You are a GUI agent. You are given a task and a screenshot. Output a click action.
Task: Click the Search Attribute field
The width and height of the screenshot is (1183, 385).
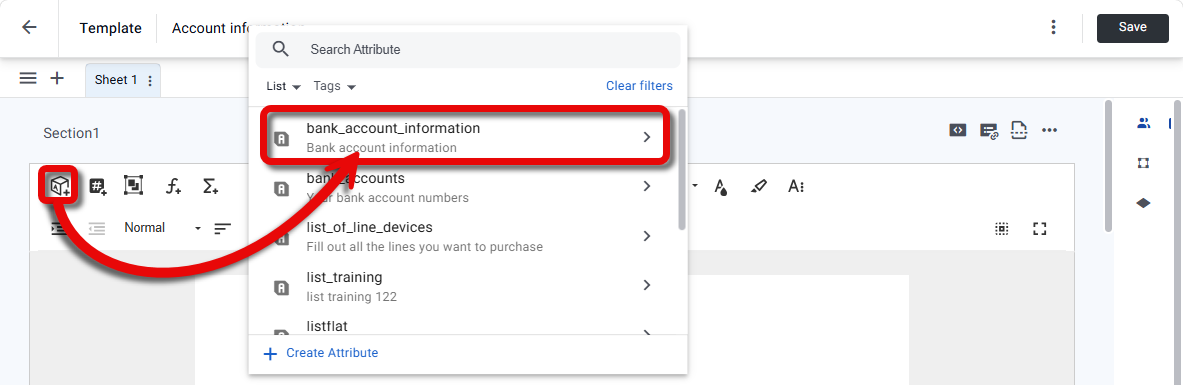pos(468,50)
